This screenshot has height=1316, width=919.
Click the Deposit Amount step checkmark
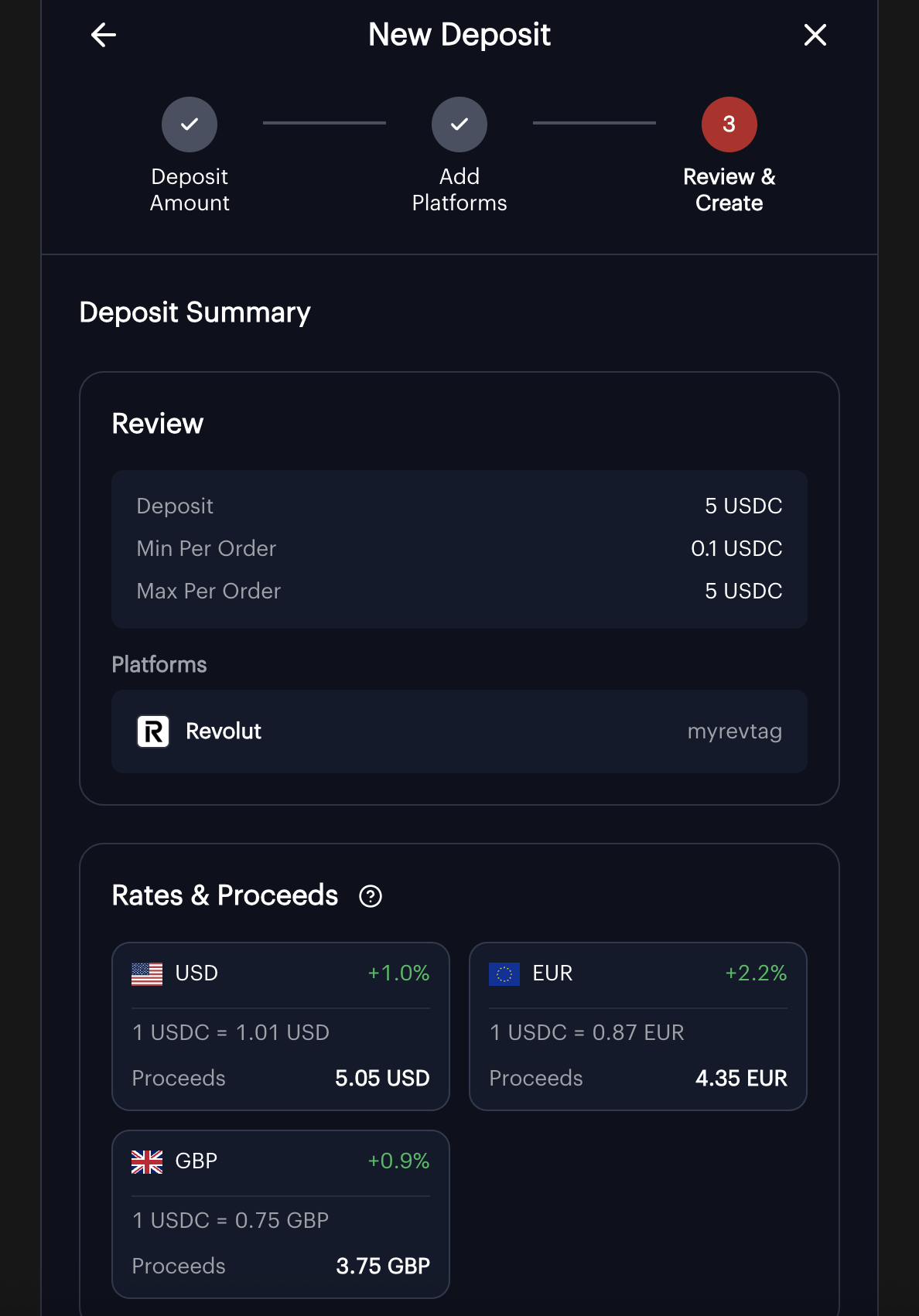[x=190, y=124]
